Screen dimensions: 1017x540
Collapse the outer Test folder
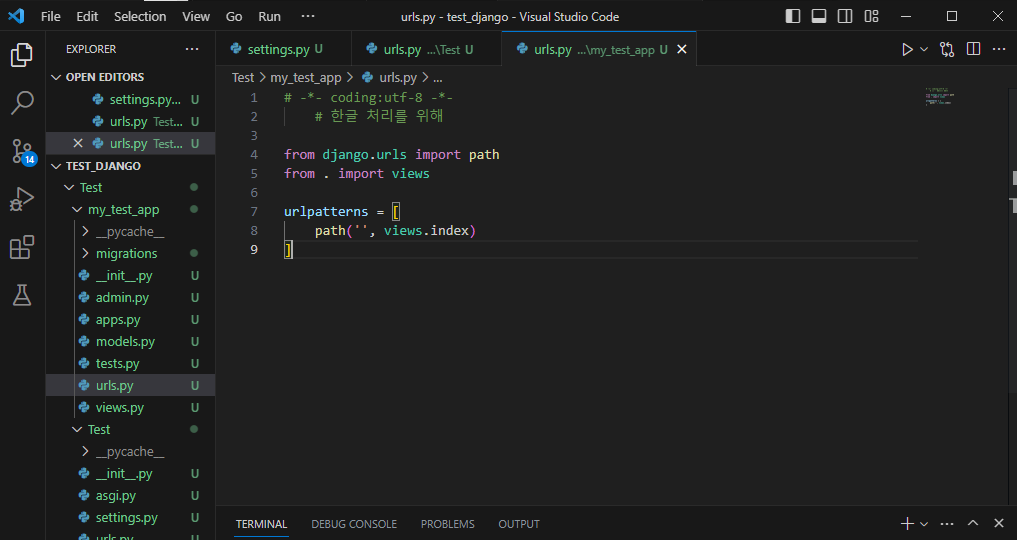point(130,187)
